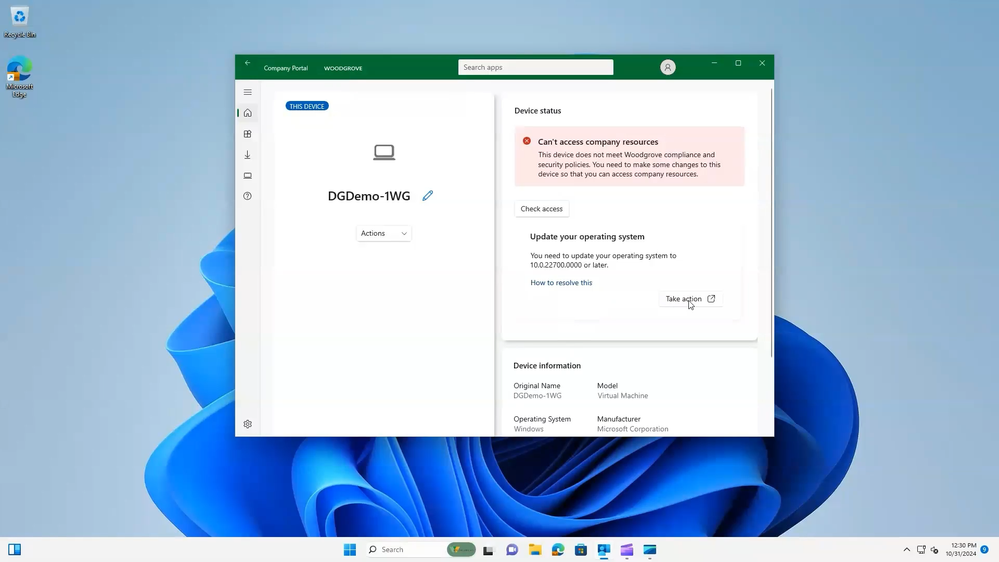This screenshot has height=562, width=999.
Task: Open the How to resolve this link
Action: pyautogui.click(x=561, y=283)
